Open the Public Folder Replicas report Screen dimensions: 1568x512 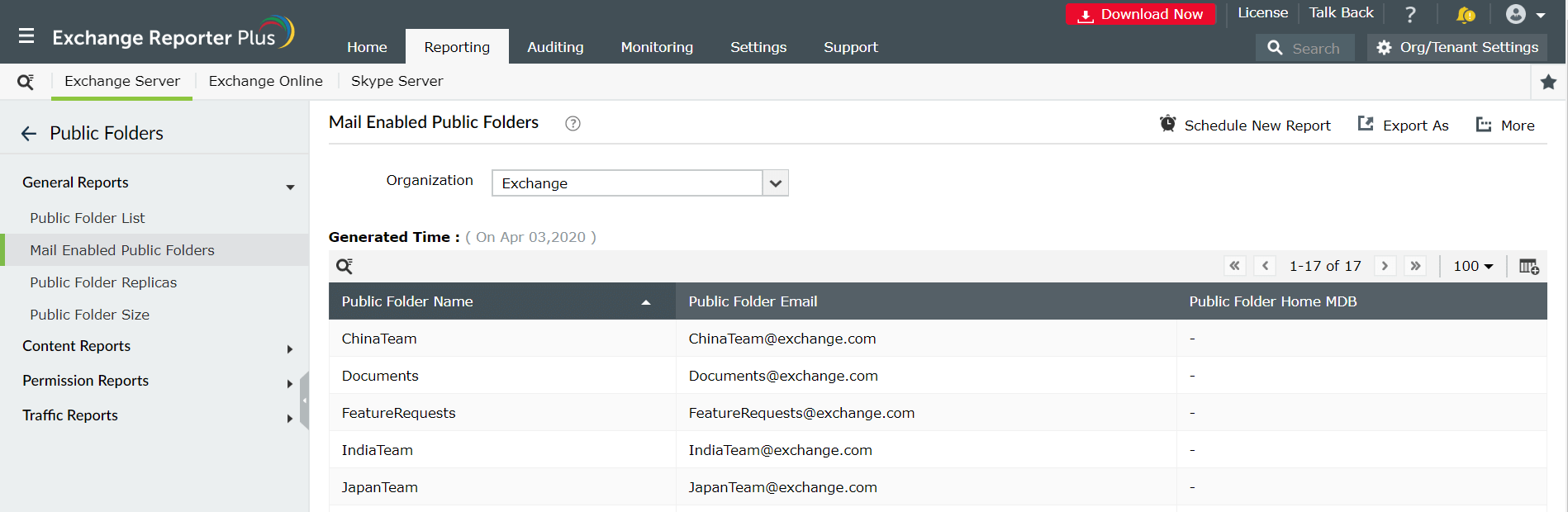coord(103,282)
